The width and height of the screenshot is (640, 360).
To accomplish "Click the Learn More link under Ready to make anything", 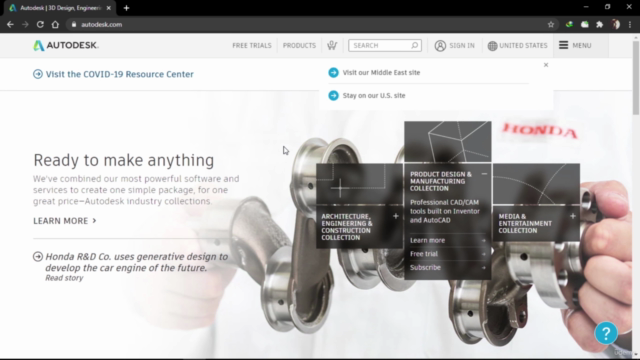I will (x=64, y=220).
